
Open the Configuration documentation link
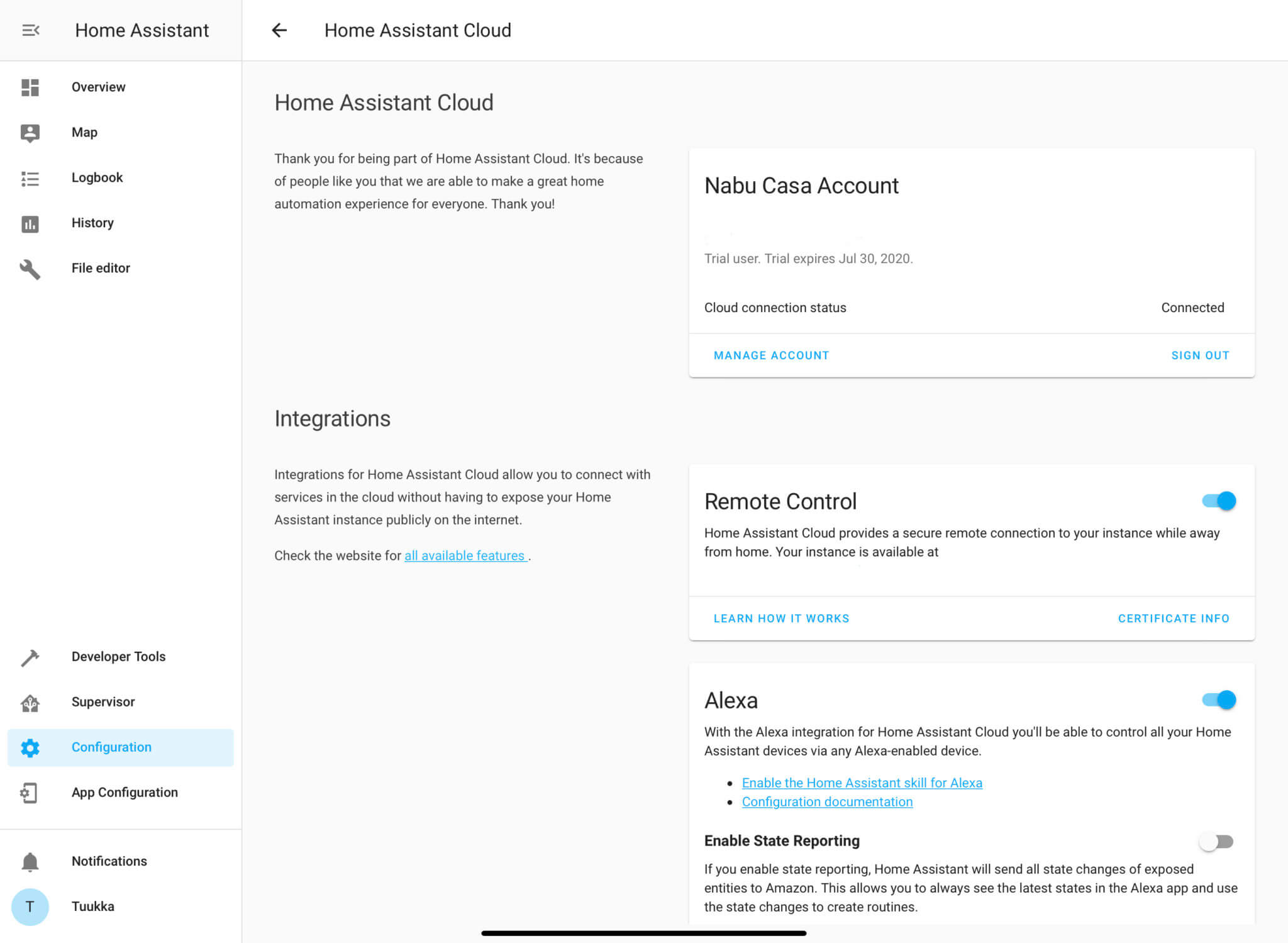point(827,801)
